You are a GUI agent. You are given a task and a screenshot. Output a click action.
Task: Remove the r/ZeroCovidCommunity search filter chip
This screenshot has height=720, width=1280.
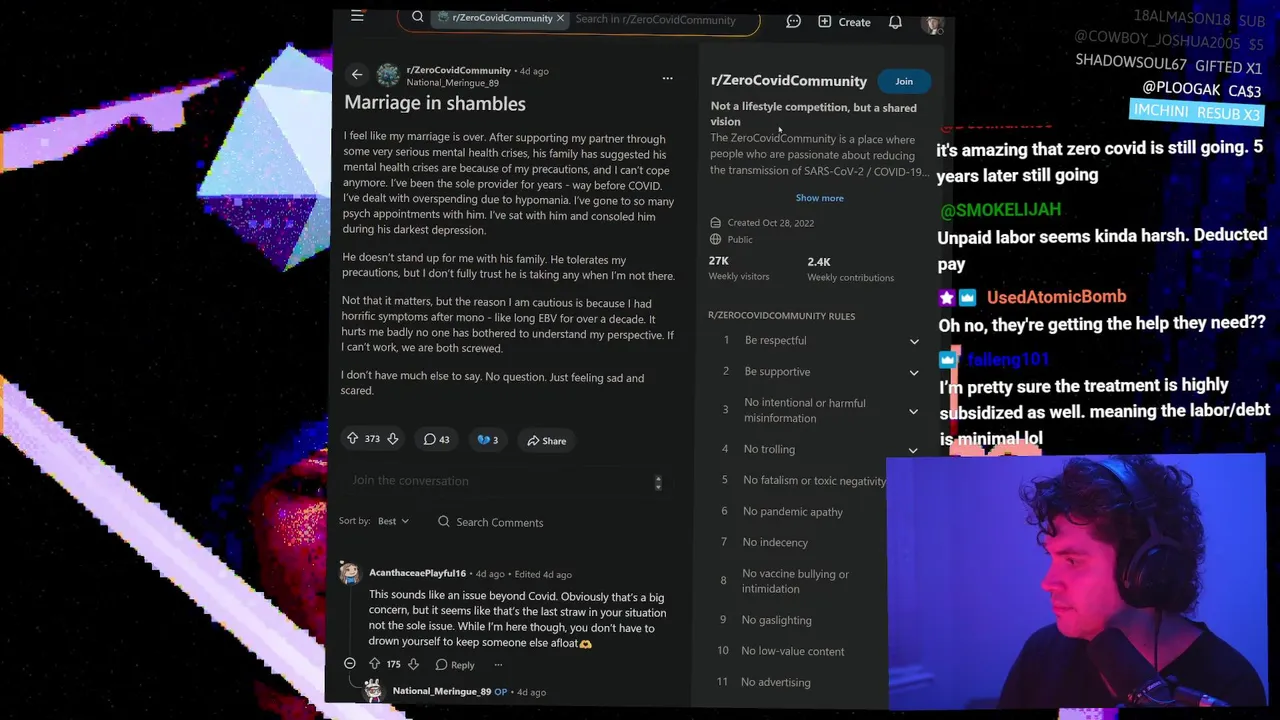(x=560, y=18)
